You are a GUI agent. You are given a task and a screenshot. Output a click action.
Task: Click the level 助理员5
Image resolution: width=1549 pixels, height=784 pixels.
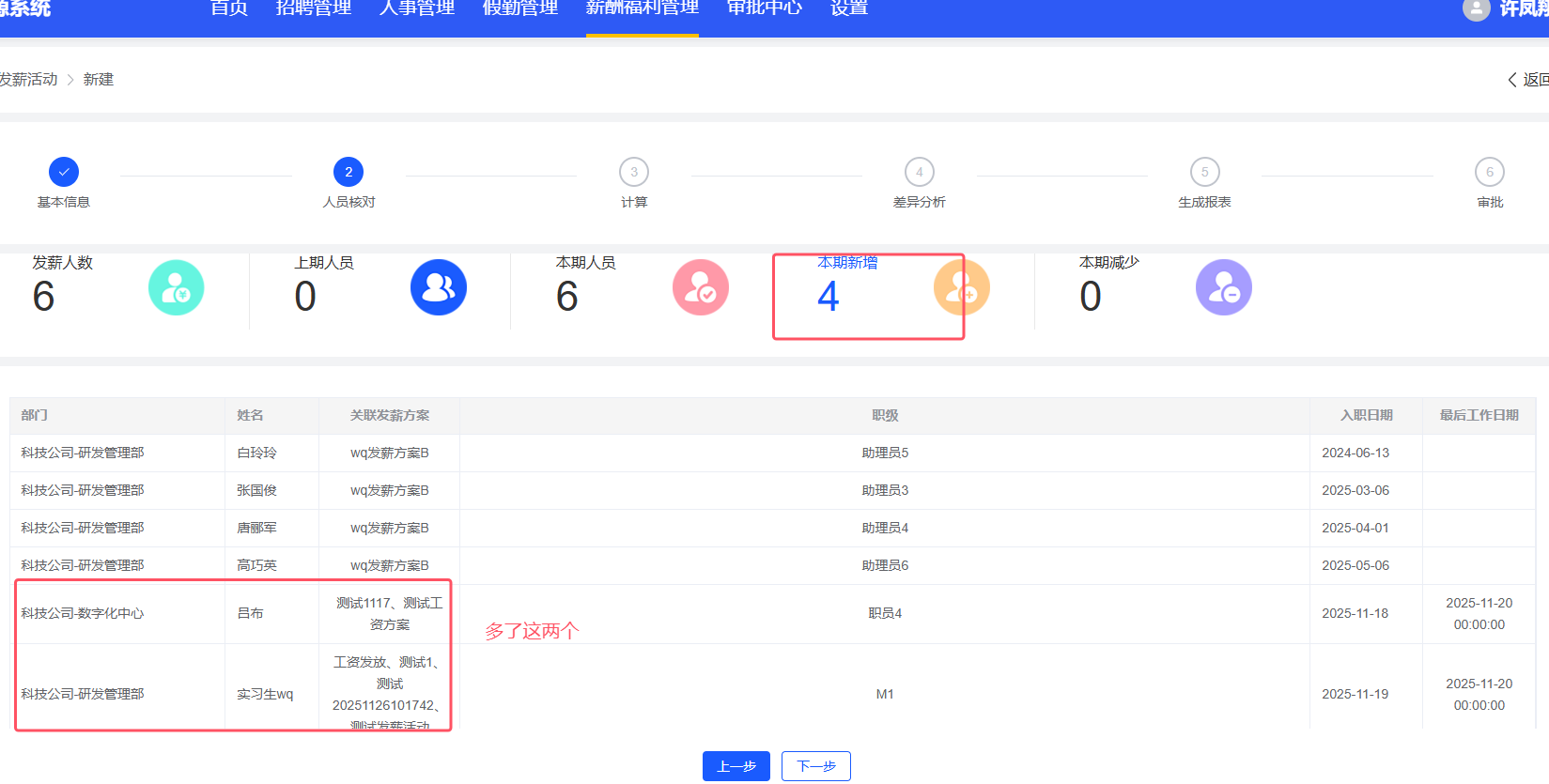click(x=885, y=453)
